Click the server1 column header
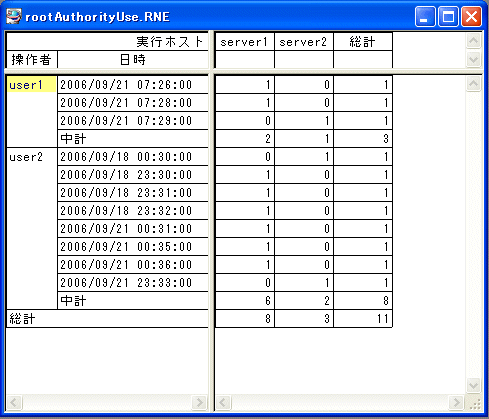Screen dimensions: 489x419 [245, 42]
